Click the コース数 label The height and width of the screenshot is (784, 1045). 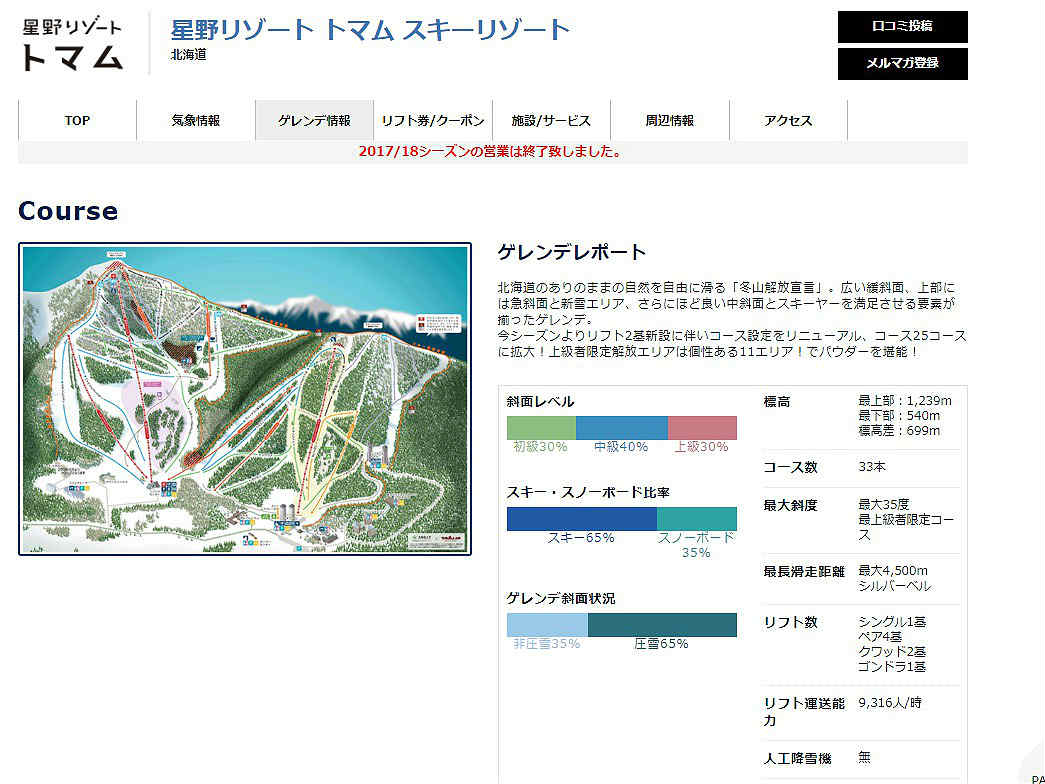790,467
